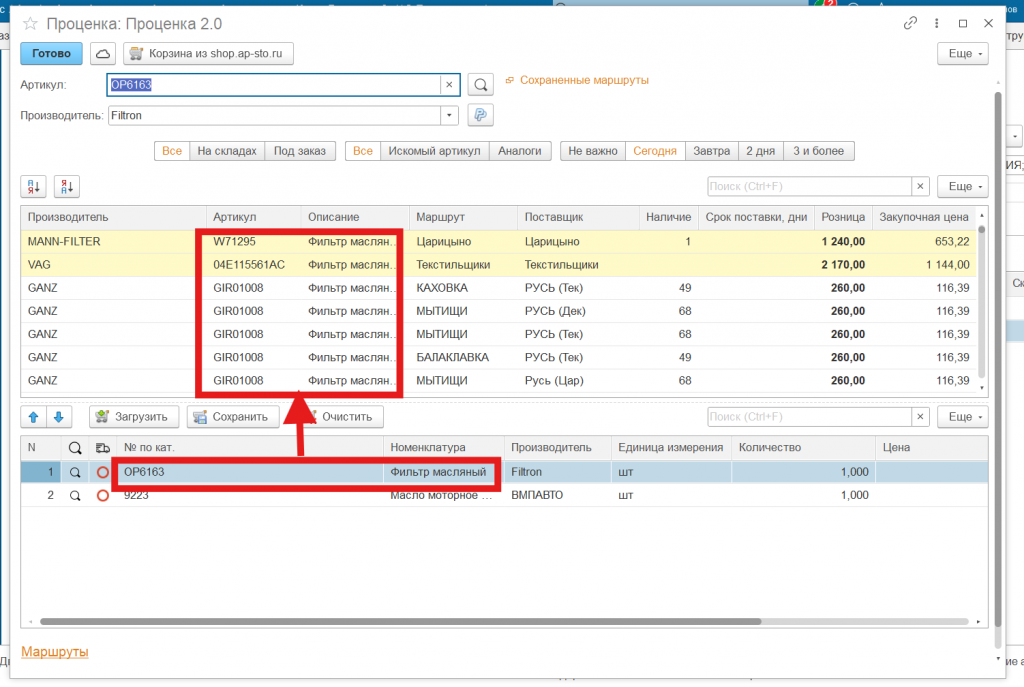Viewport: 1024px width, 687px height.
Task: Sort results ascending with the А-Я button
Action: coord(33,186)
